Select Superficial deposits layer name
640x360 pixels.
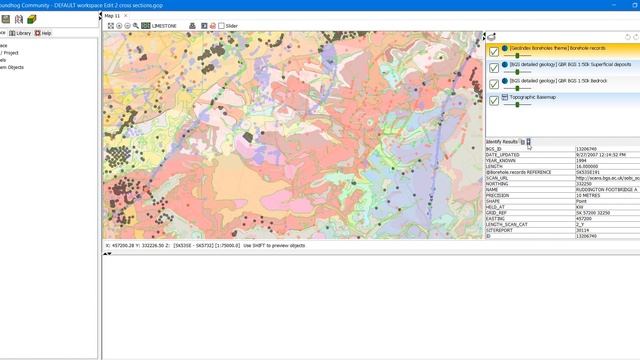click(x=570, y=64)
